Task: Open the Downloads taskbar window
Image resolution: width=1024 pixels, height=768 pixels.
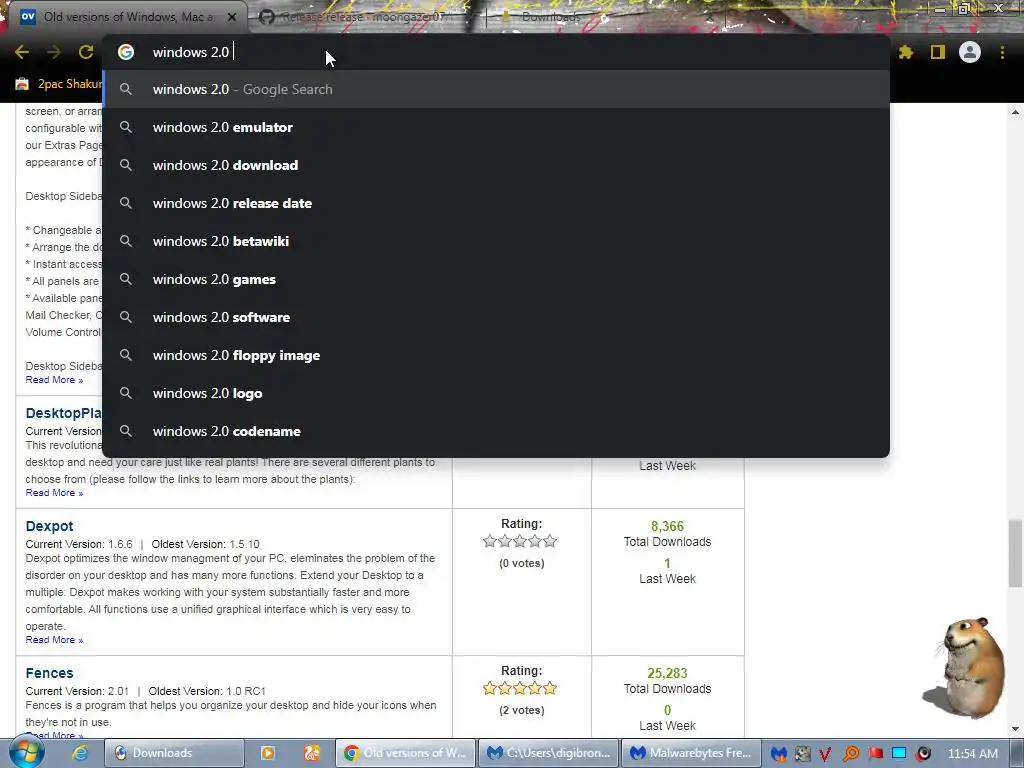Action: pyautogui.click(x=174, y=753)
